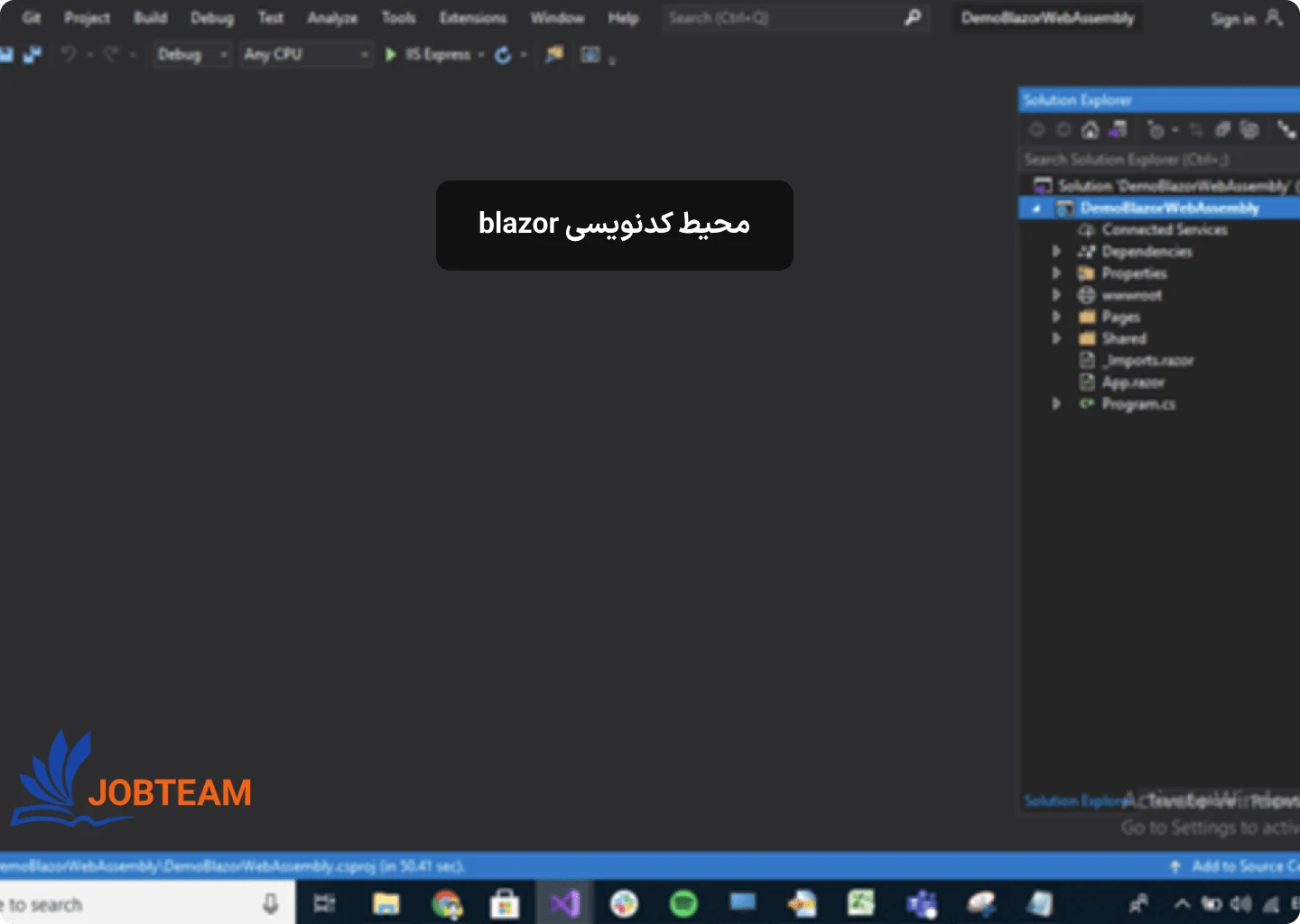Click the Save All toolbar icon
Screen dimensions: 1300x924
click(32, 55)
